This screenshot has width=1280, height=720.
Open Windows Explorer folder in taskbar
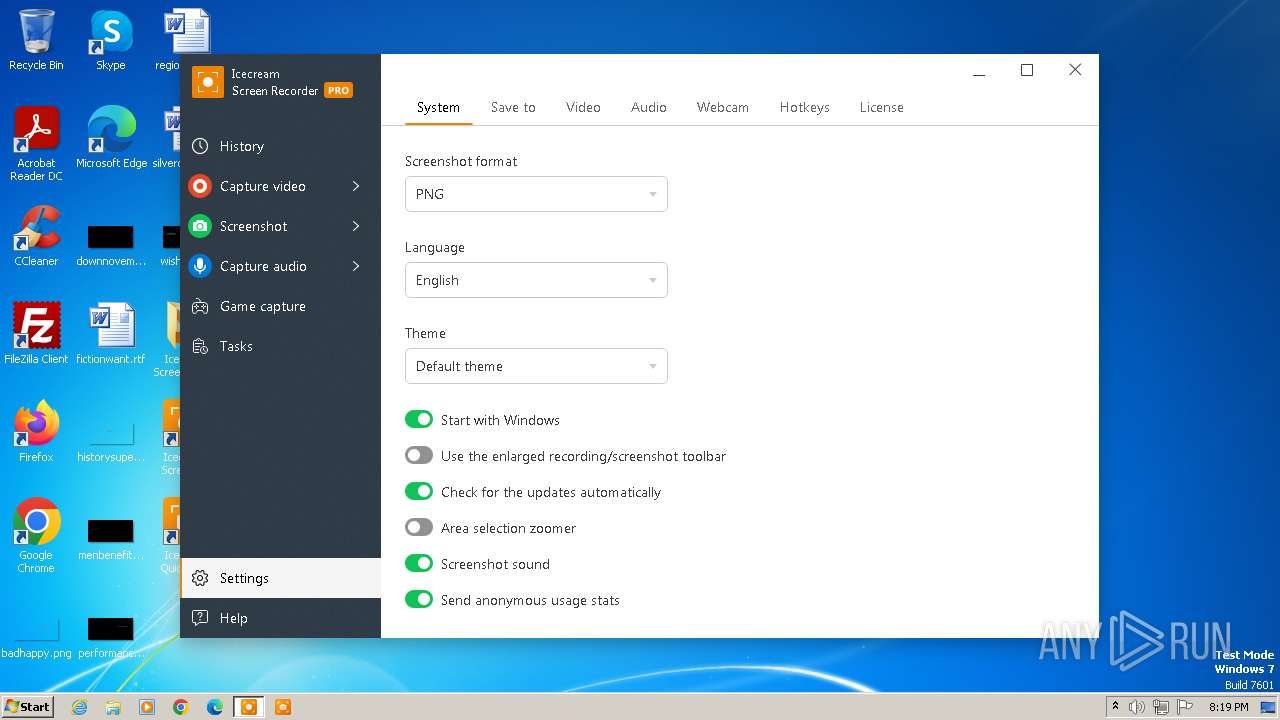click(x=113, y=707)
